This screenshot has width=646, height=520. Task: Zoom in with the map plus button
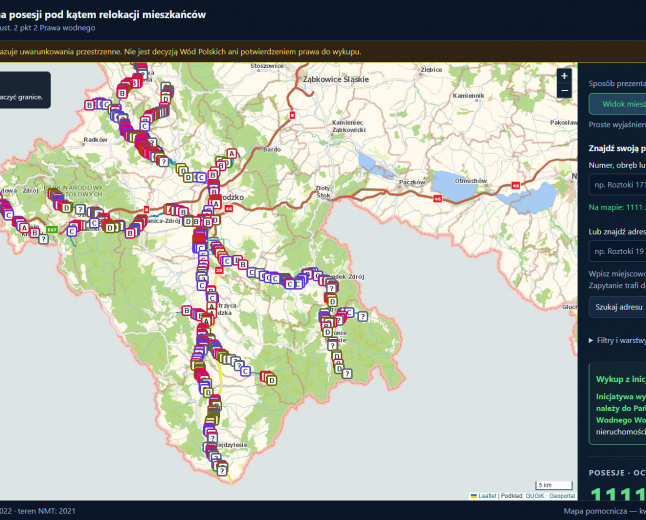[x=564, y=76]
